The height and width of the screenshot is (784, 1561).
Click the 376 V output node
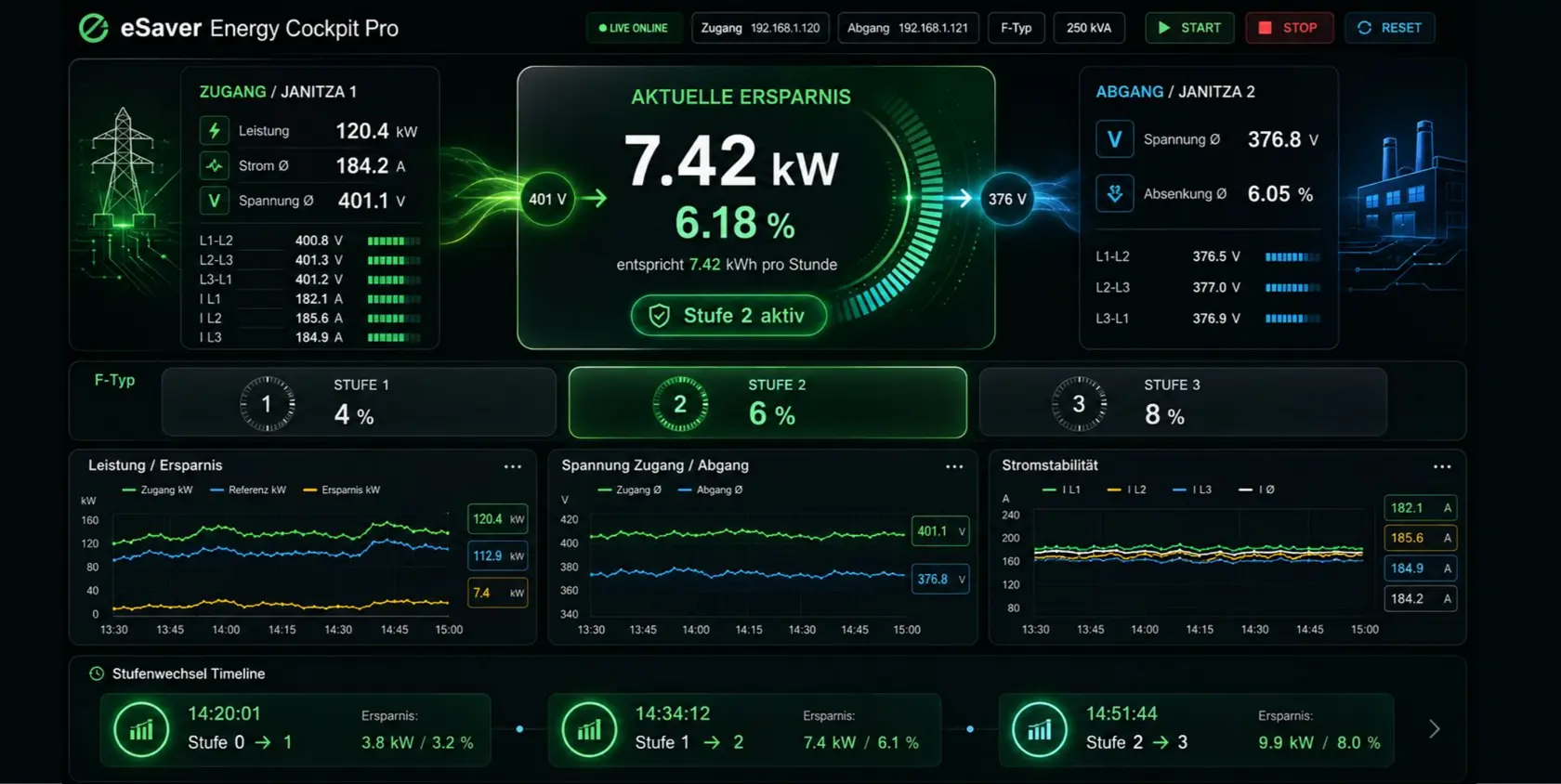coord(1007,199)
